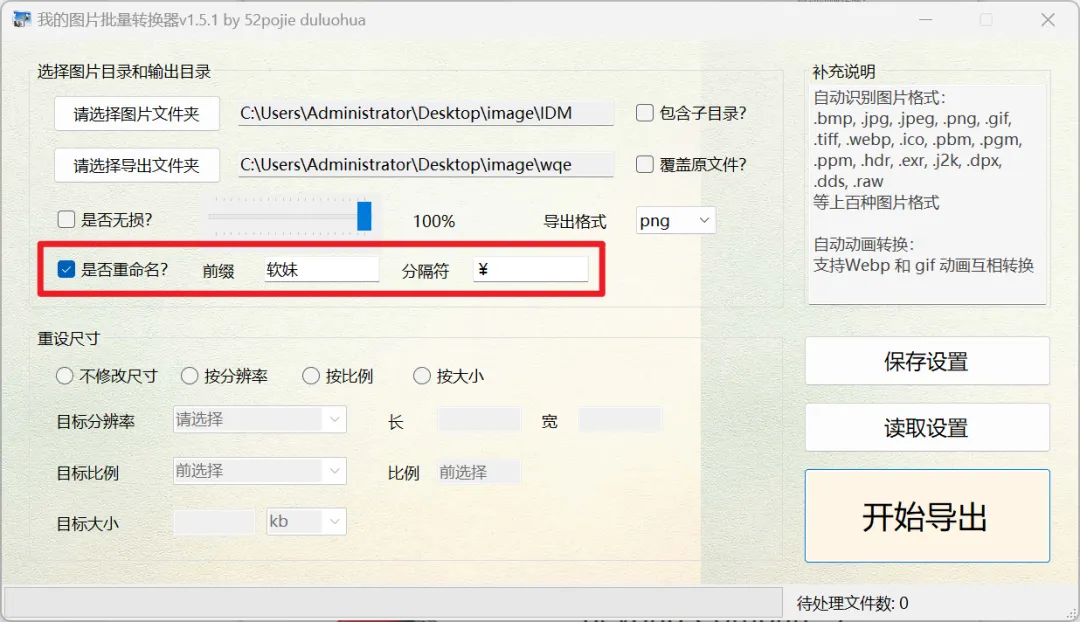Click the 开始导出 export button
The image size is (1080, 622).
click(x=926, y=515)
